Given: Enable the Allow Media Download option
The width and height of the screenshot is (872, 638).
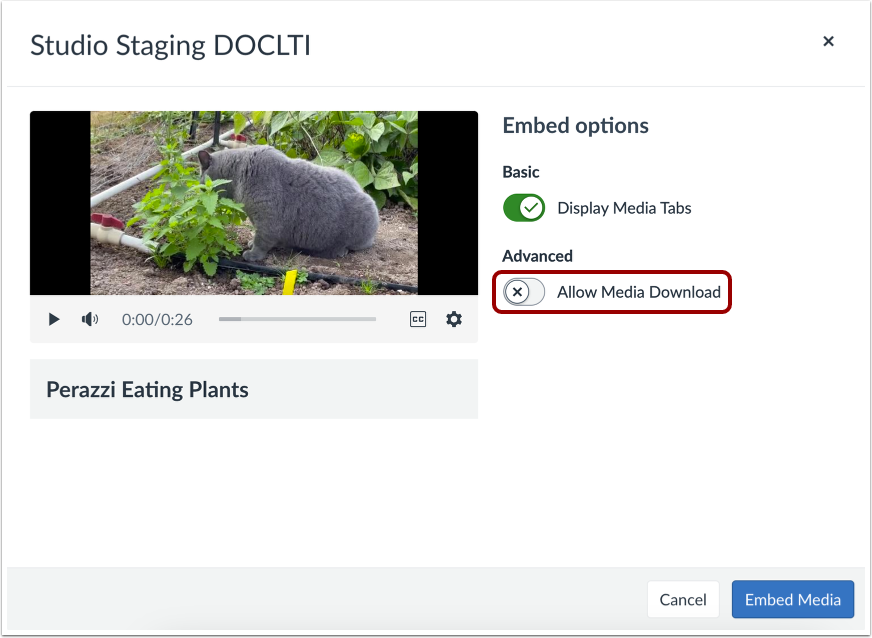Looking at the screenshot, I should click(522, 292).
